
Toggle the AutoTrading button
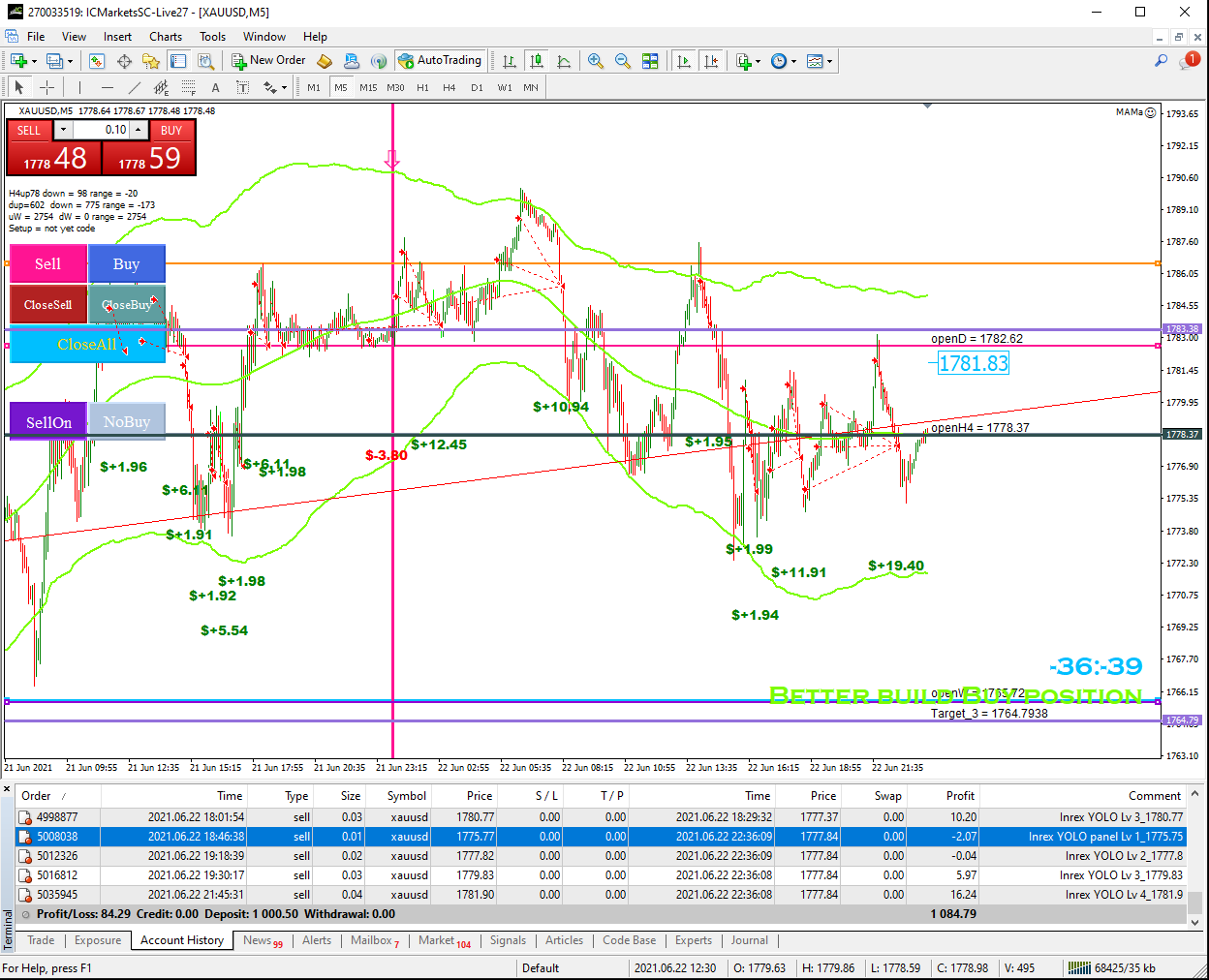(440, 60)
